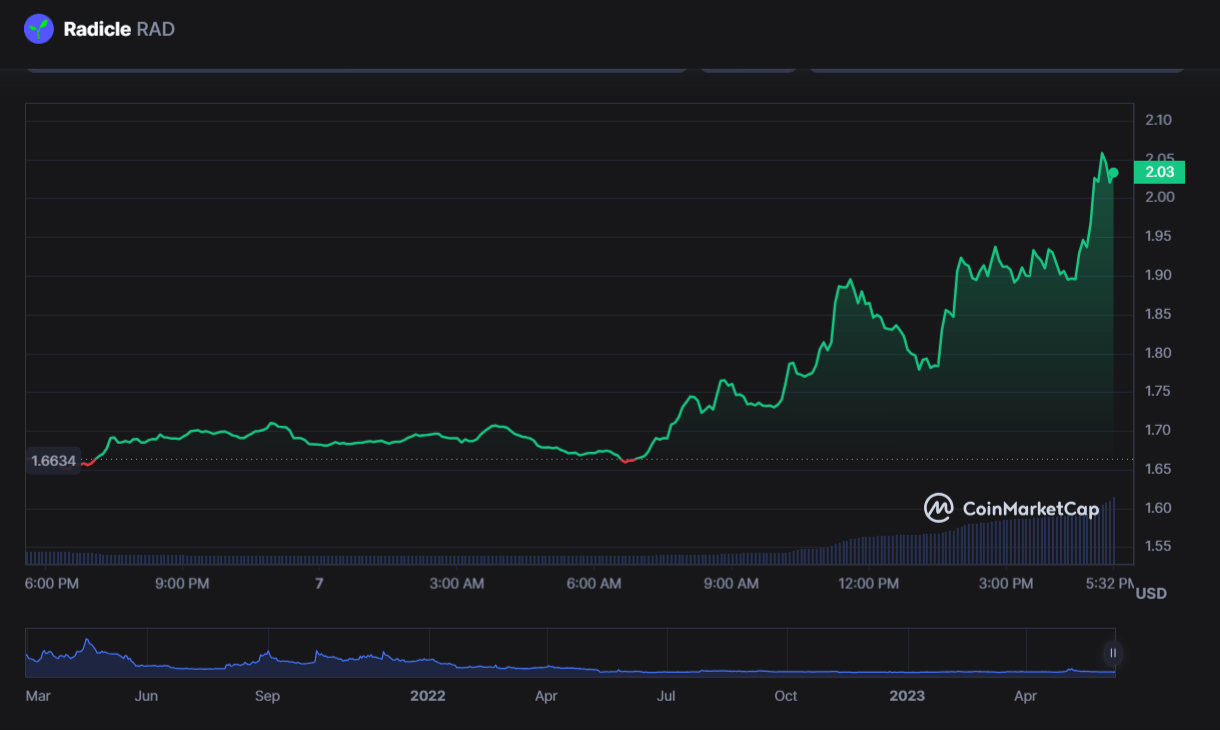
Task: Click the blue mini history chart in navigator
Action: (x=569, y=653)
